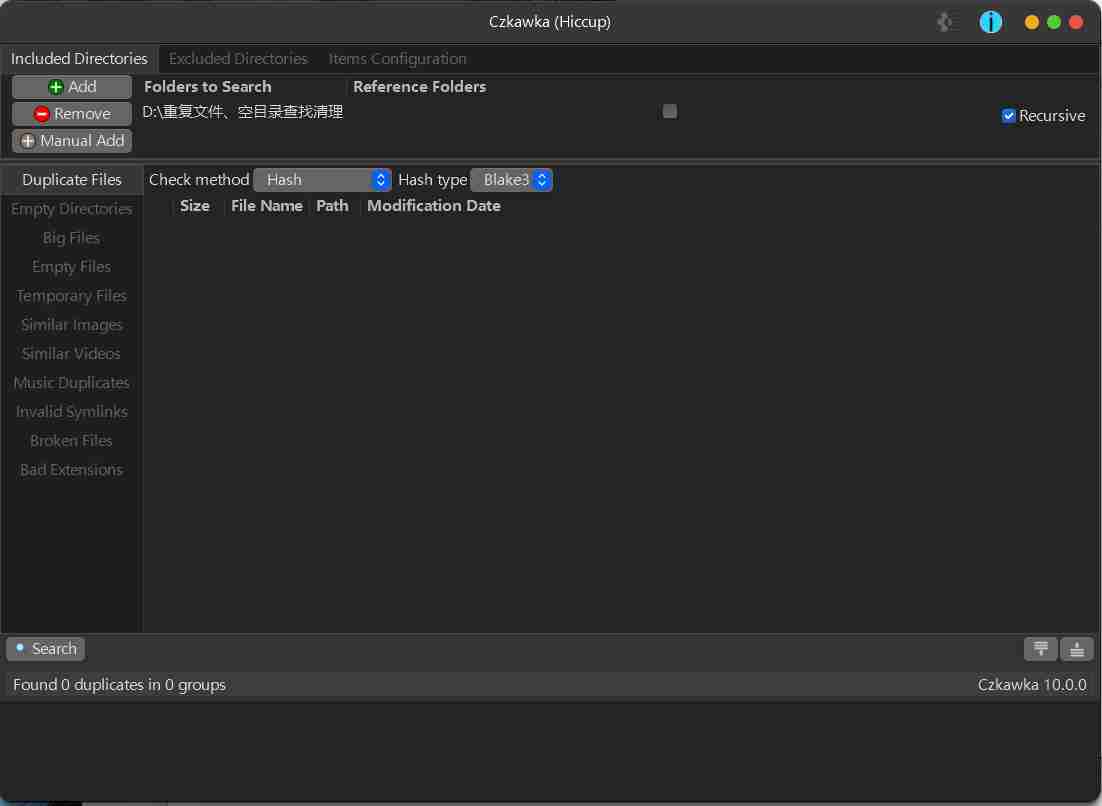Click the green plus Add folder button

coord(72,87)
